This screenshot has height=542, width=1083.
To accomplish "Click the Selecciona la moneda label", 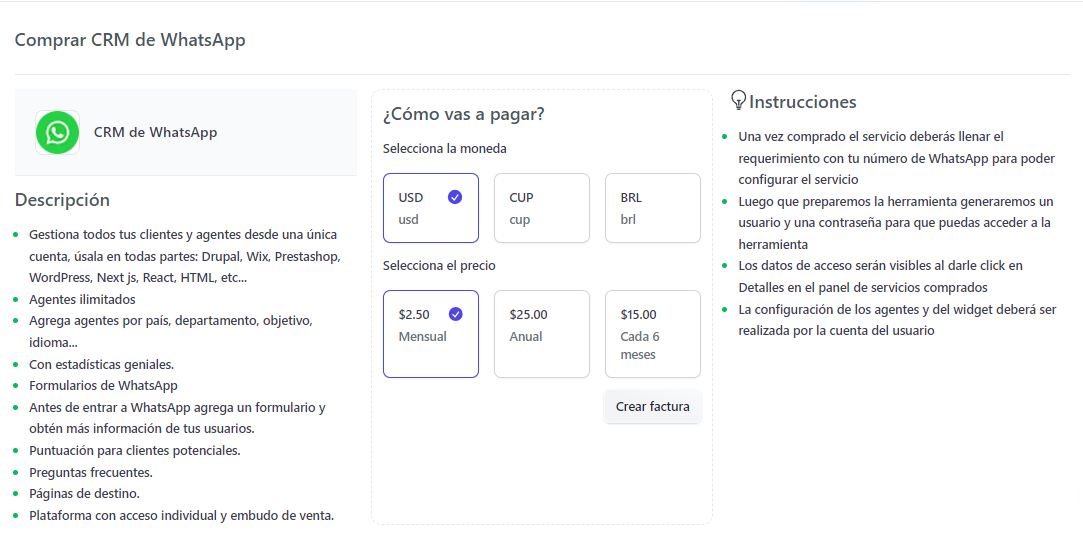I will pos(444,149).
